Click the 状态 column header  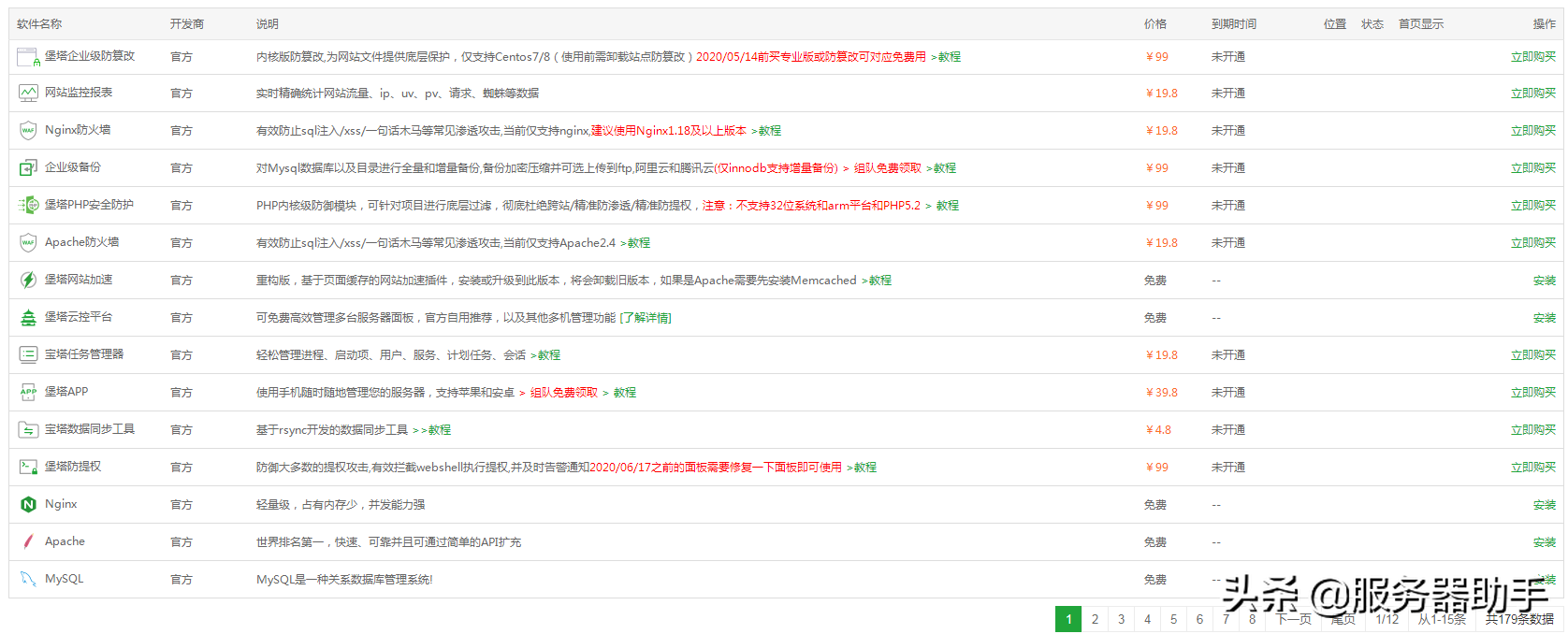pos(1372,24)
